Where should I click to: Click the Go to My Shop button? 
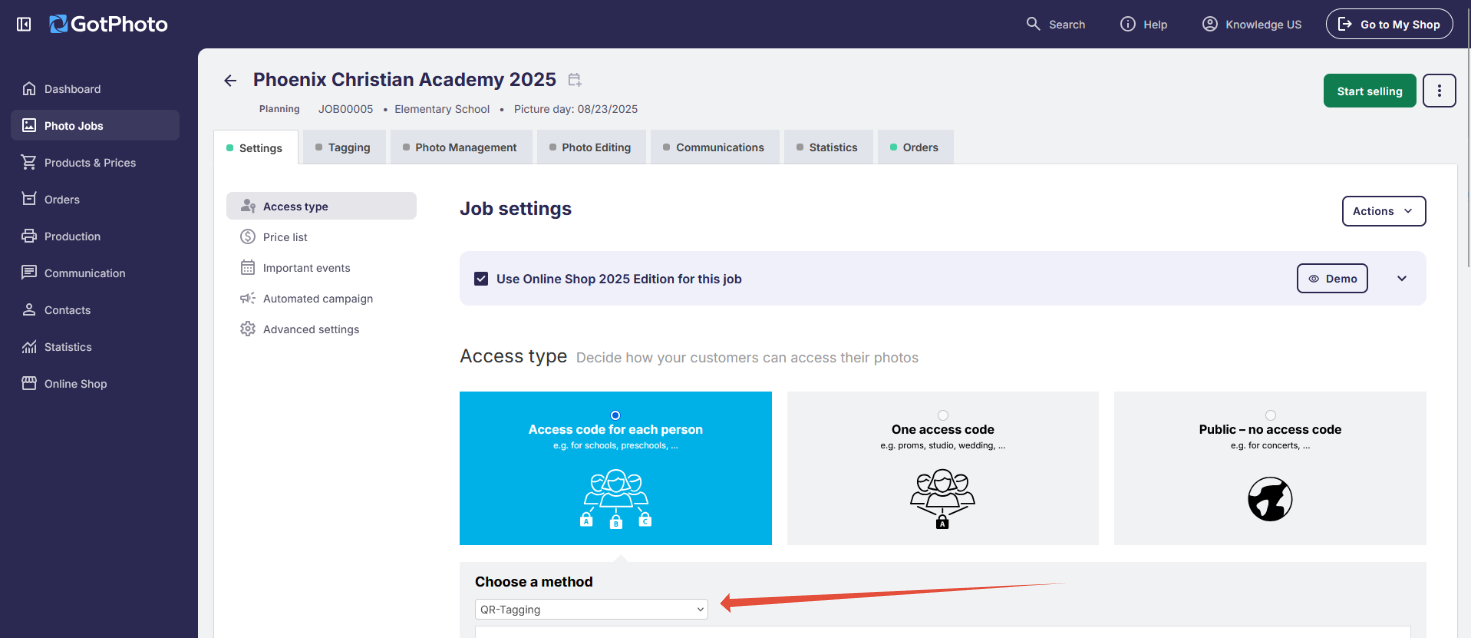pyautogui.click(x=1389, y=24)
